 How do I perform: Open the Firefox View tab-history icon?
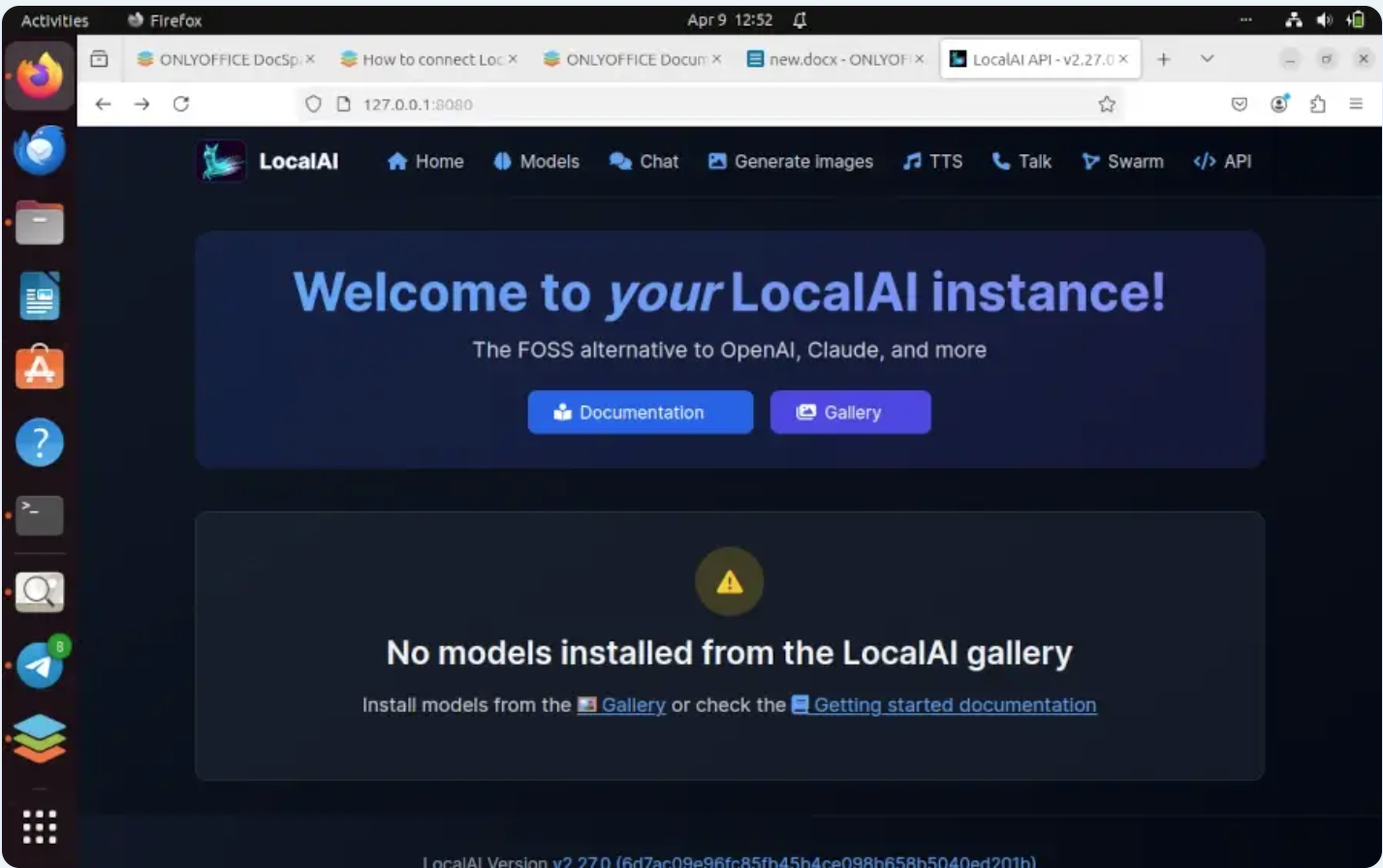99,59
